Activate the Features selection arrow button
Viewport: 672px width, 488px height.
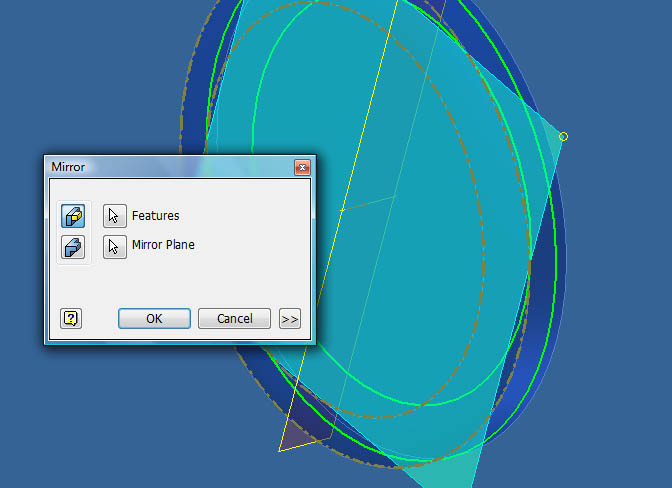tap(114, 216)
